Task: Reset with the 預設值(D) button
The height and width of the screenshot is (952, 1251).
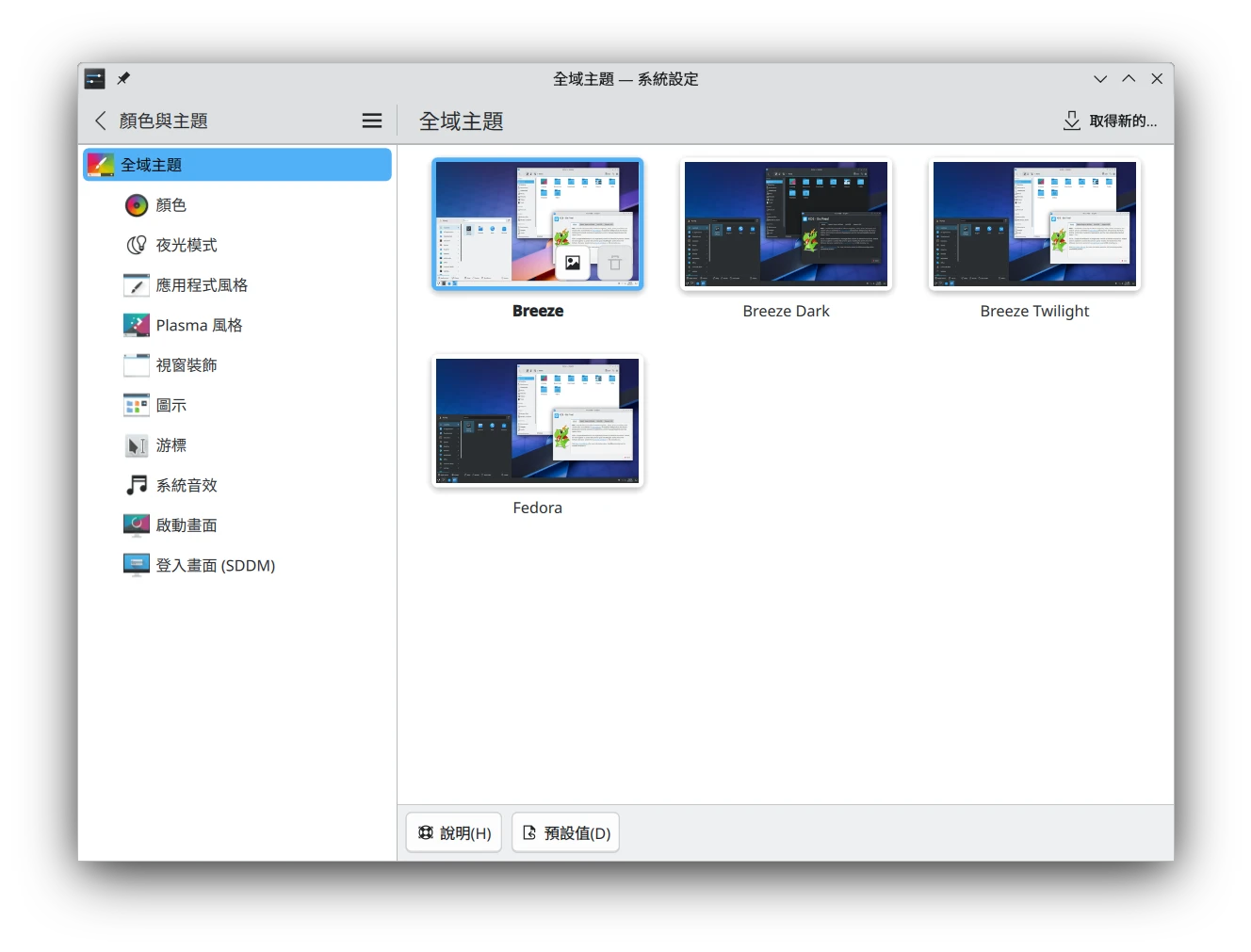Action: click(x=565, y=832)
